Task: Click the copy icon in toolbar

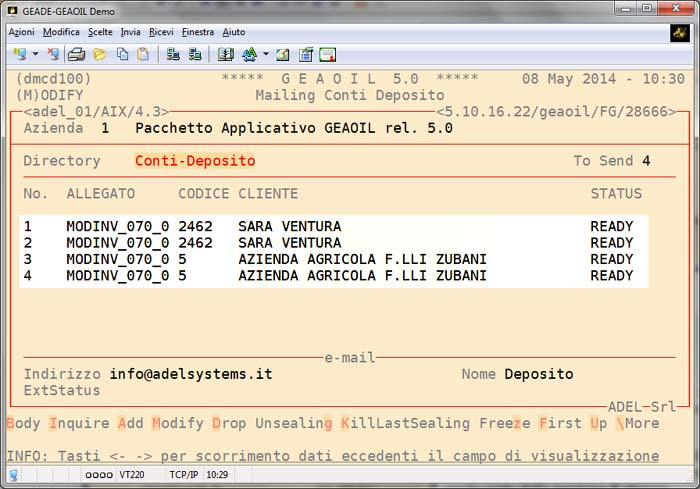Action: pos(121,54)
